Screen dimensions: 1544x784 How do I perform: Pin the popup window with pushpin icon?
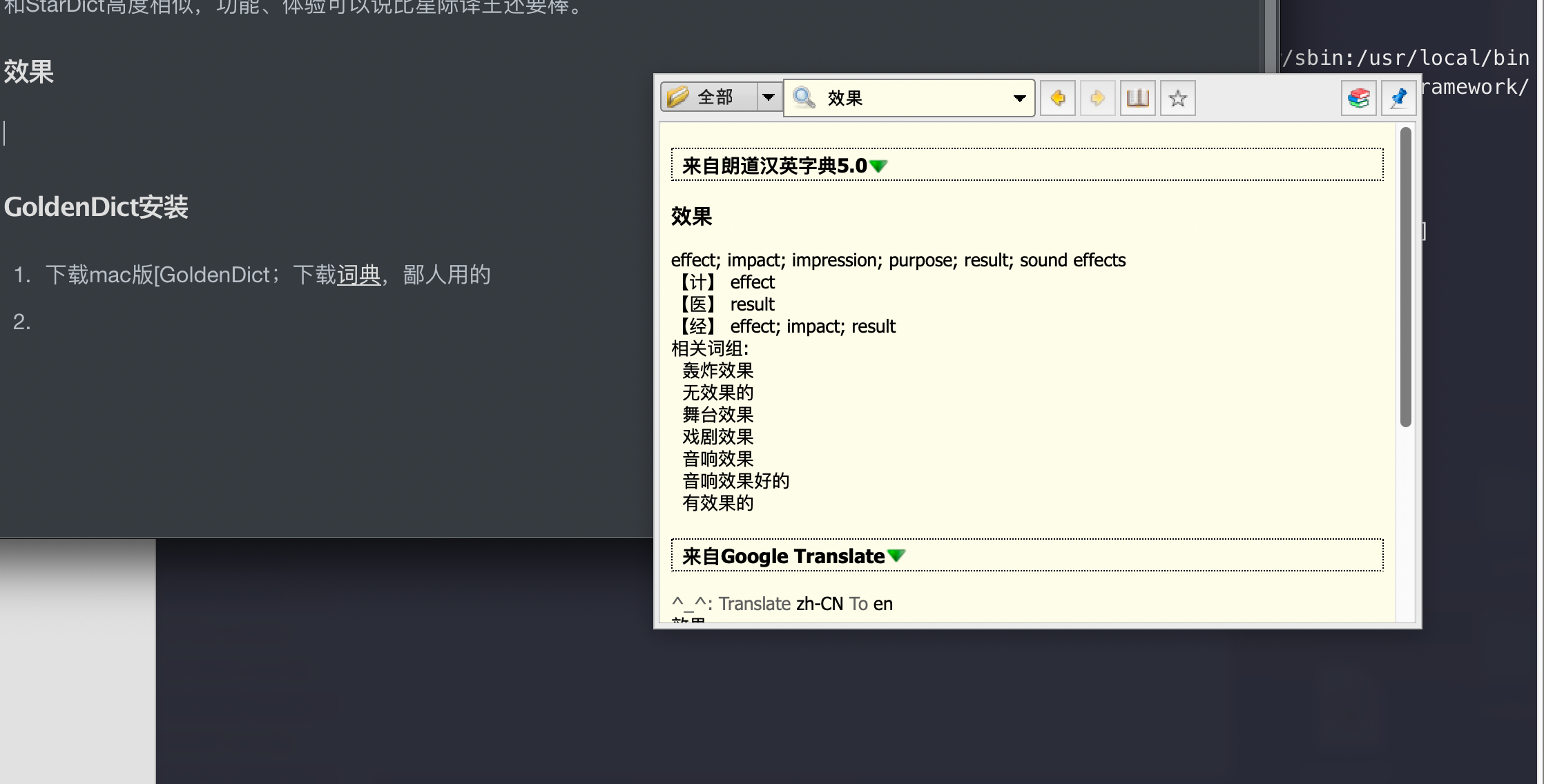[x=1398, y=98]
